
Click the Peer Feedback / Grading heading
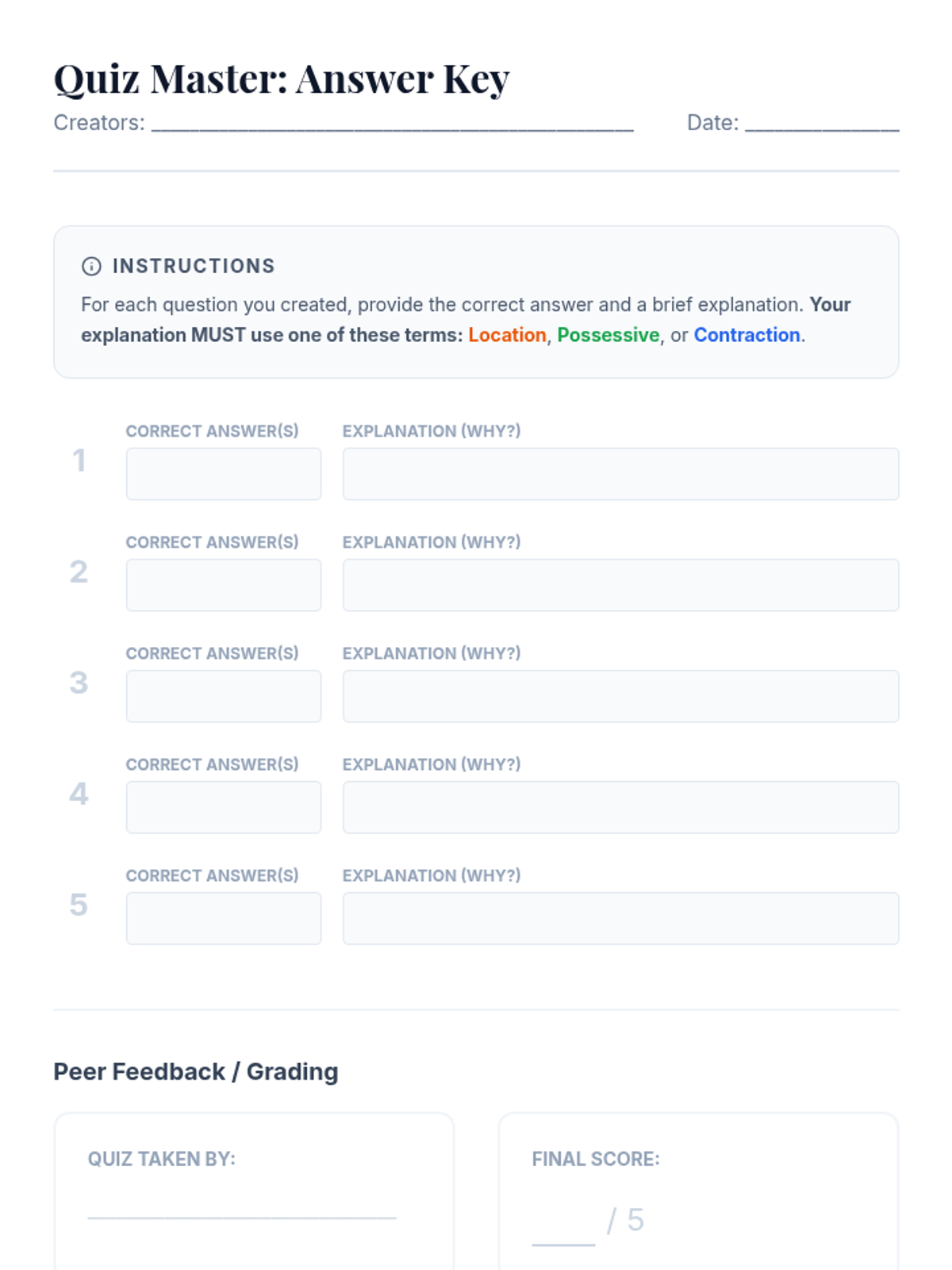(x=196, y=1072)
